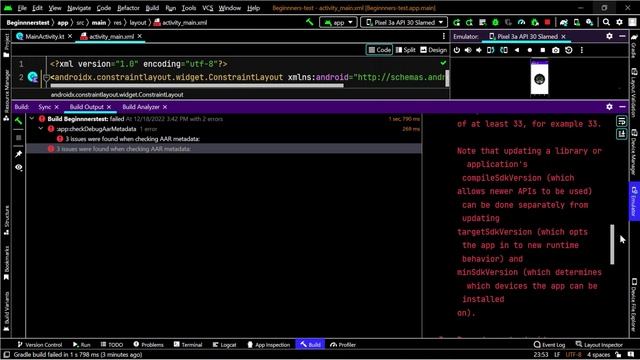Image resolution: width=640 pixels, height=360 pixels.
Task: Rotate the emulator left
Action: (491, 50)
